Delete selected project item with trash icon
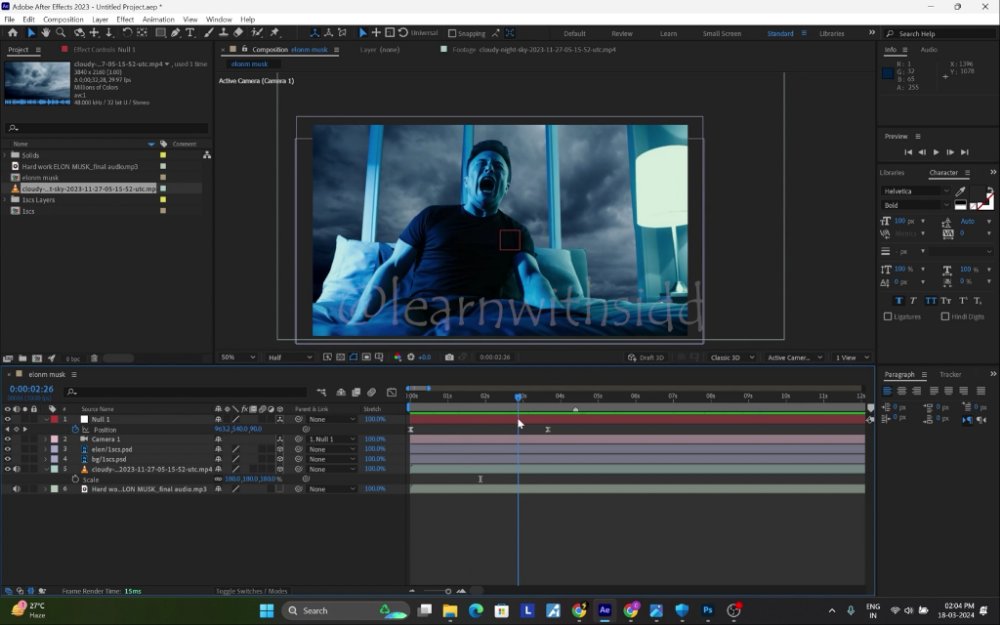Screen dimensions: 1000x625 (94, 358)
